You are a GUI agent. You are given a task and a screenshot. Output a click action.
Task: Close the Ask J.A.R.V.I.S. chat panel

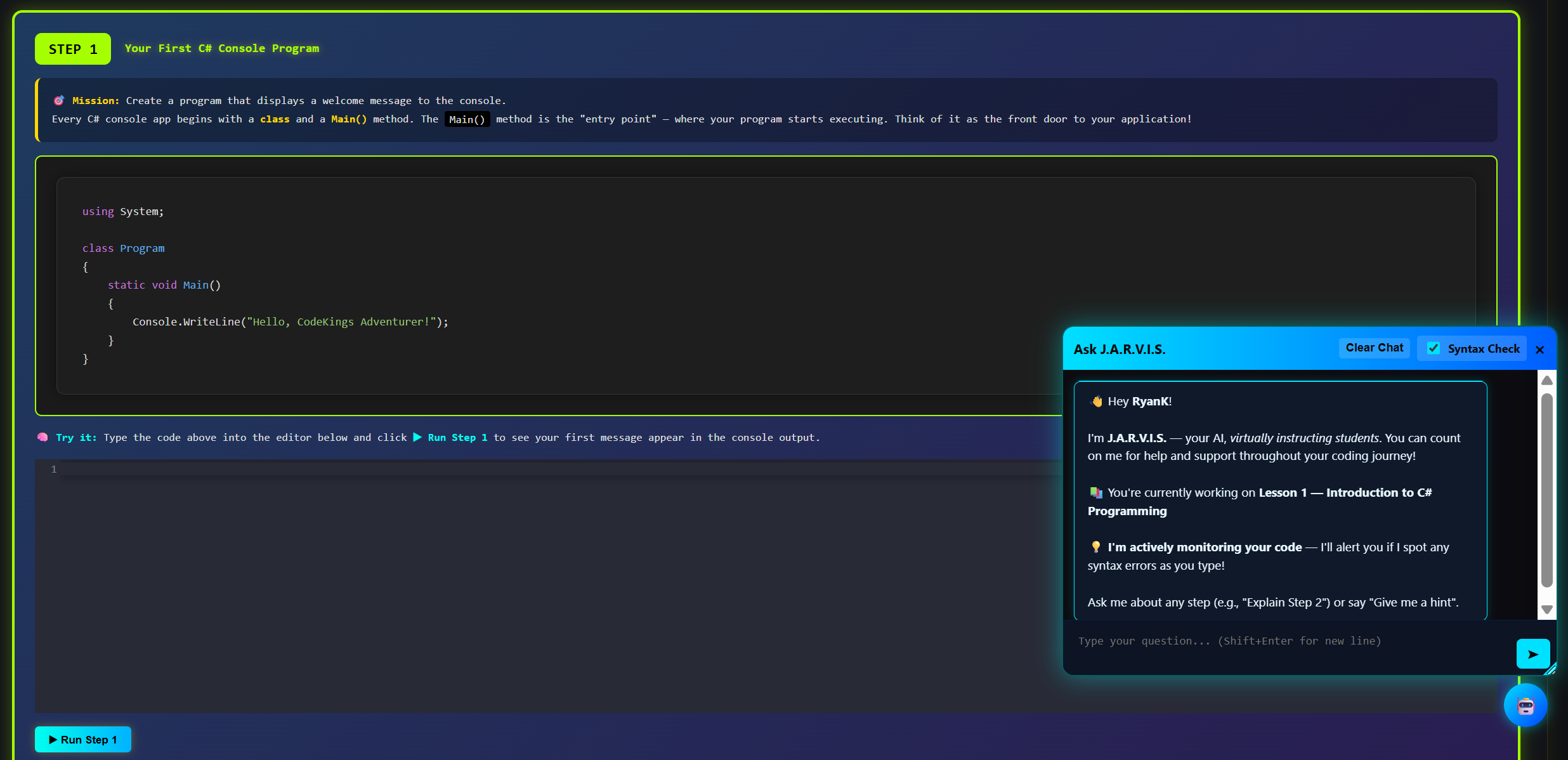click(1540, 350)
